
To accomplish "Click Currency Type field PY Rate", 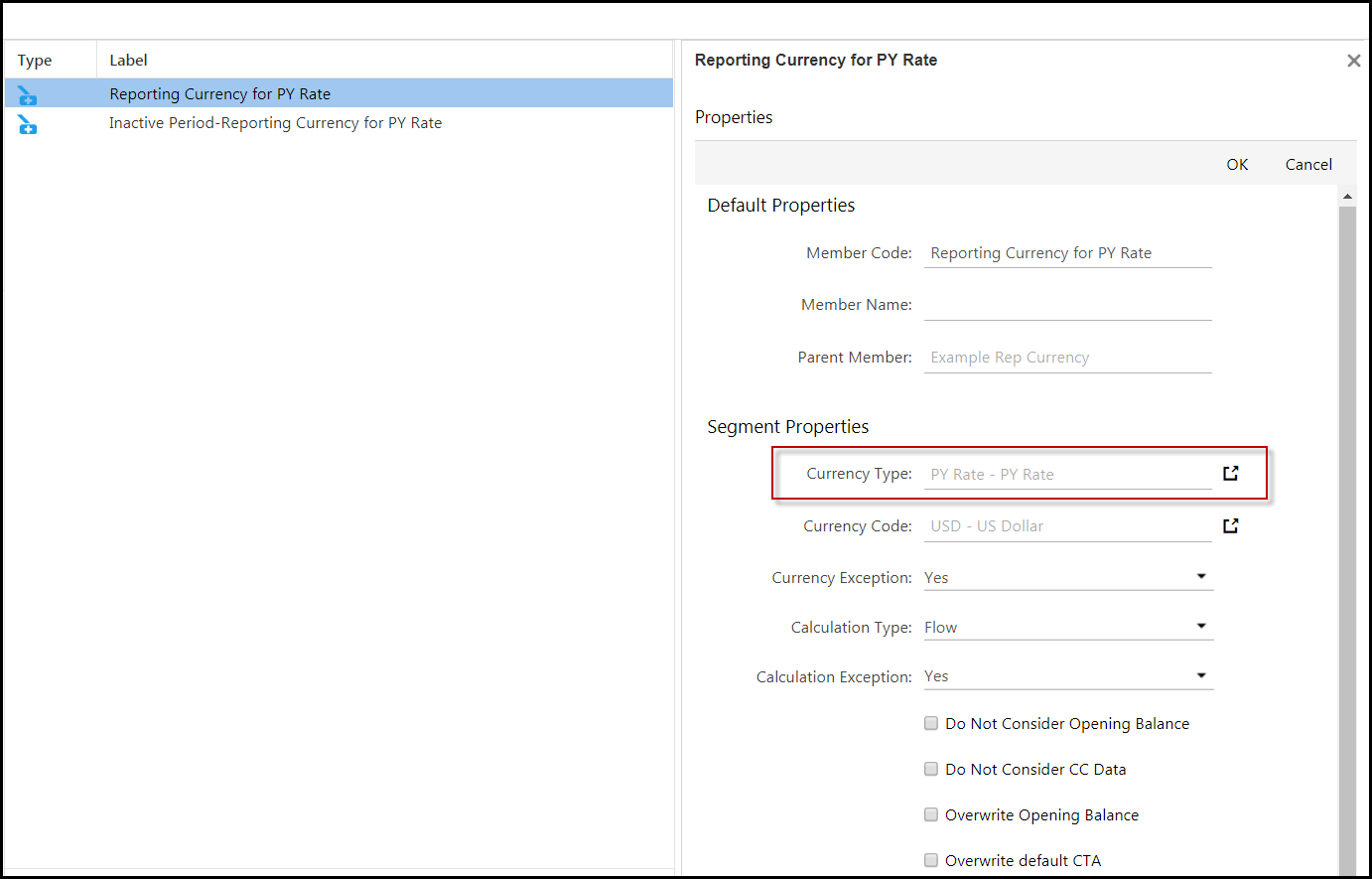I will point(1068,475).
